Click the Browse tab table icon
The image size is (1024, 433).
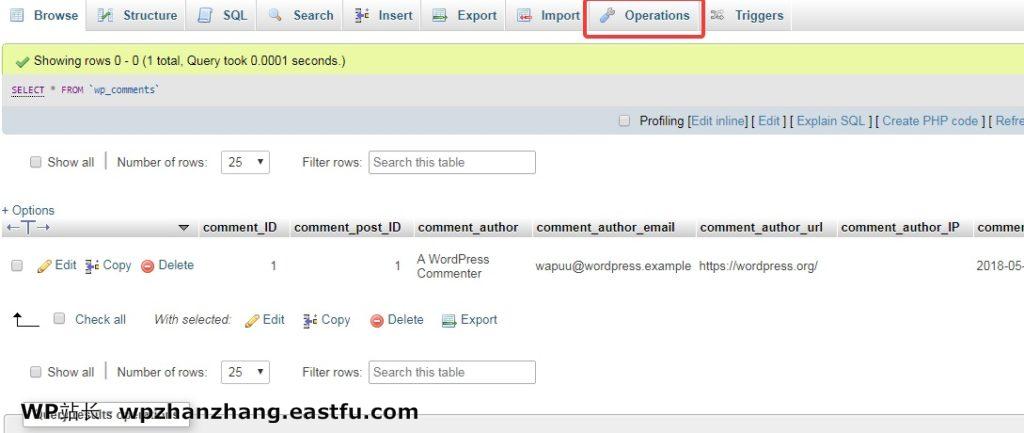coord(17,15)
